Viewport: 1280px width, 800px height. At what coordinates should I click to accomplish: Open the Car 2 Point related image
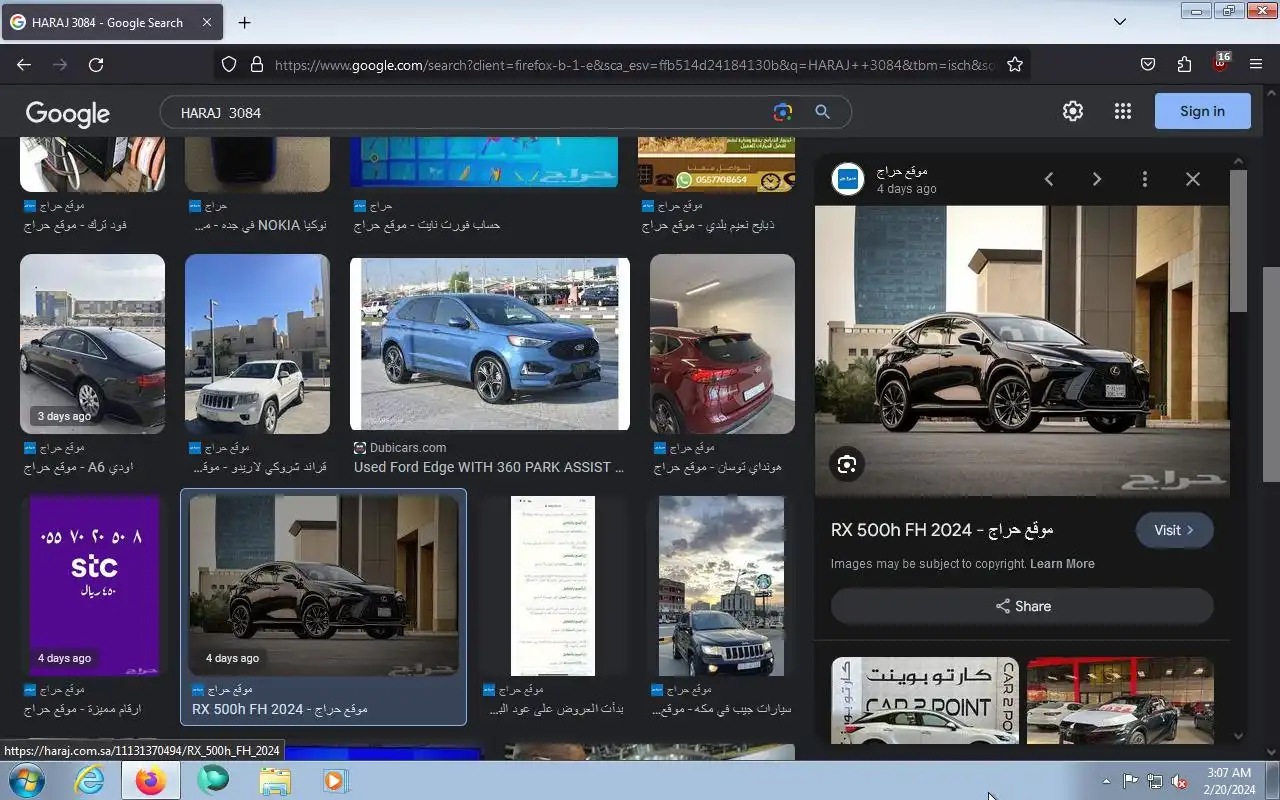[x=925, y=700]
